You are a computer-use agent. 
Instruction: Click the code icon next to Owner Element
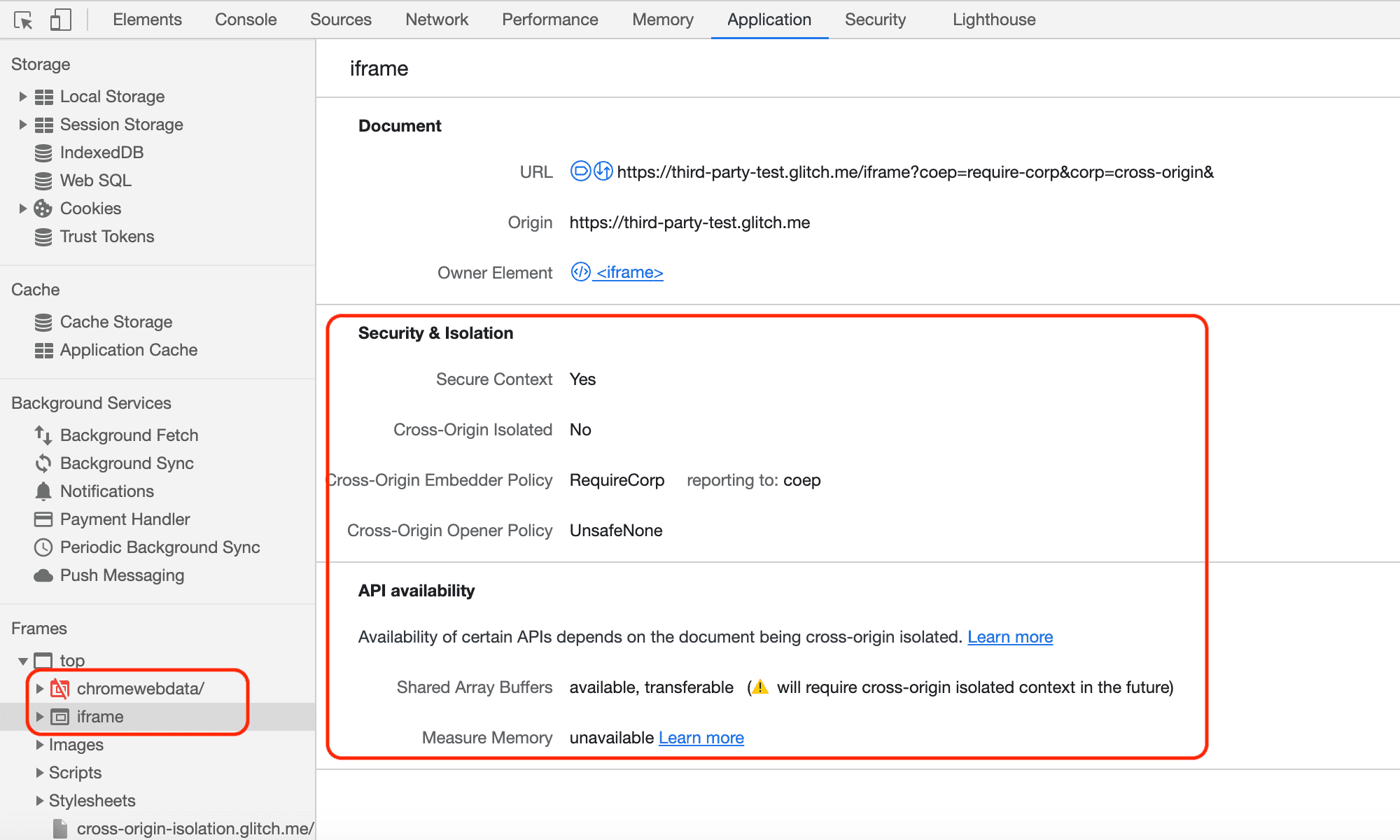[x=580, y=272]
